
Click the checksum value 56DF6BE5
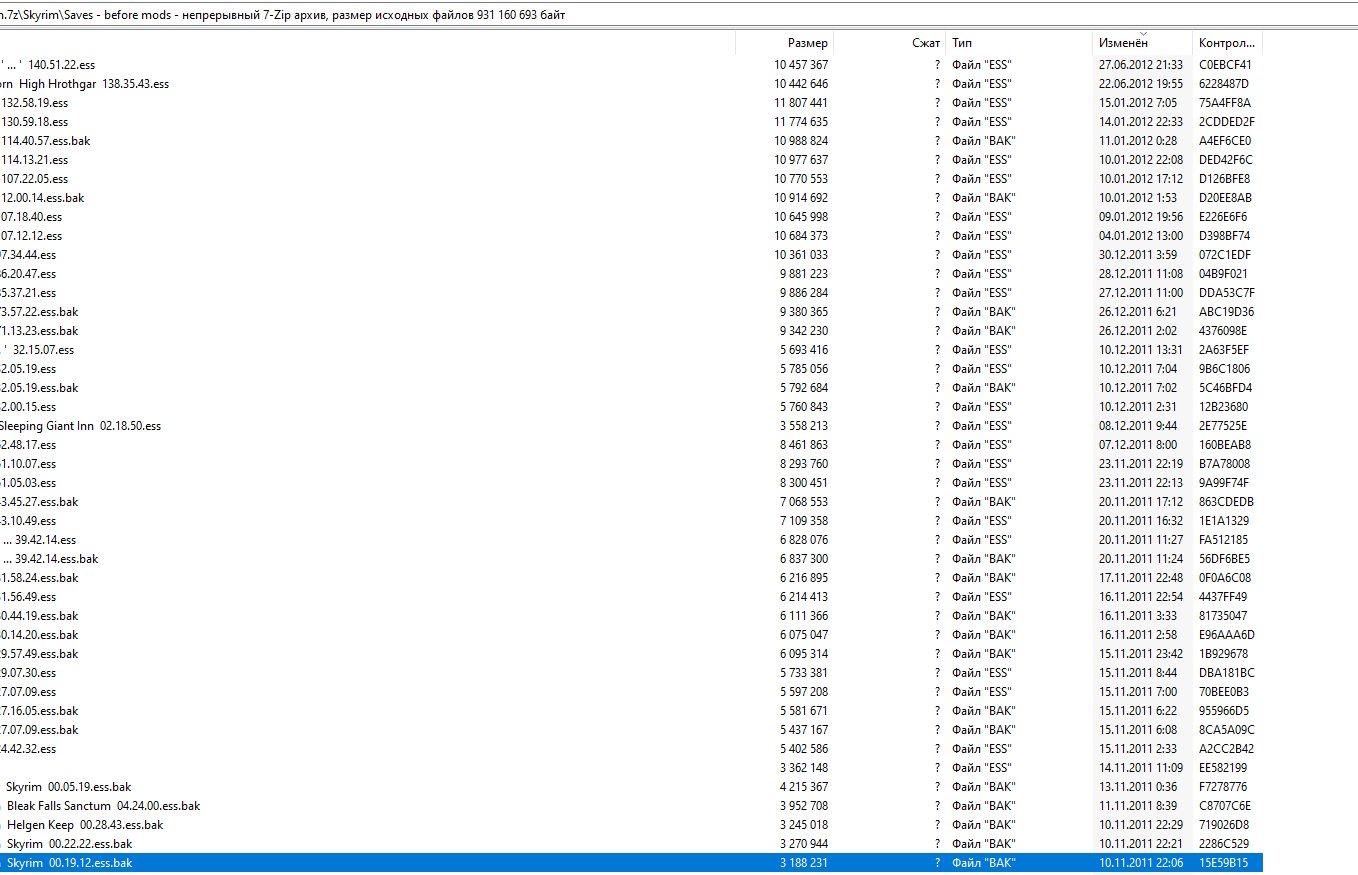coord(1224,559)
